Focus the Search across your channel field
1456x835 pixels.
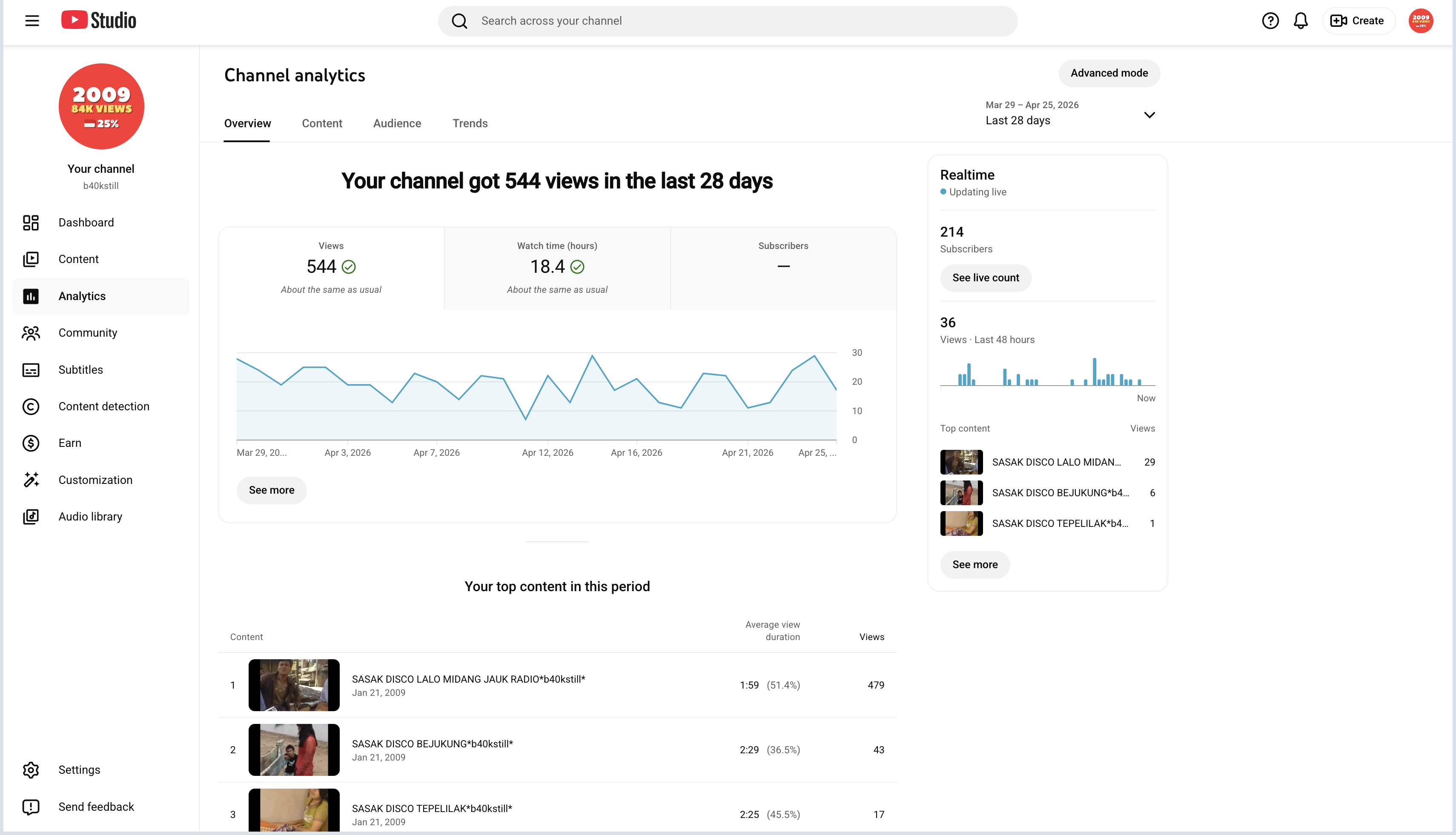728,21
